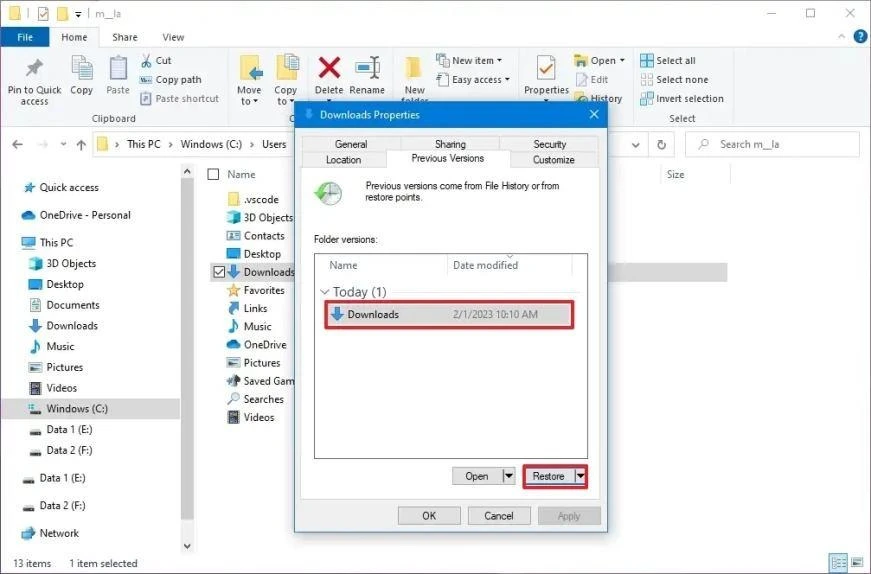Click the Cut scissors icon
This screenshot has width=871, height=574.
point(147,61)
